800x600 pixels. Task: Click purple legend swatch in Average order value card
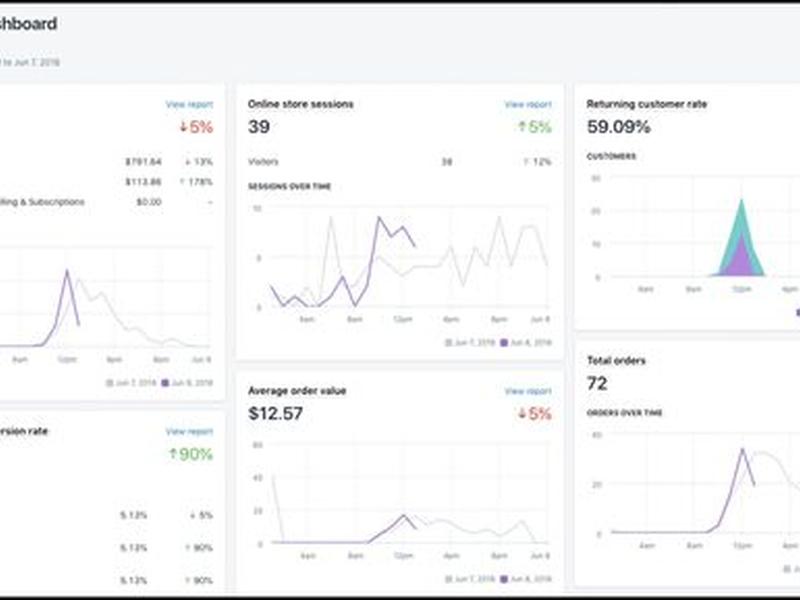[x=504, y=579]
